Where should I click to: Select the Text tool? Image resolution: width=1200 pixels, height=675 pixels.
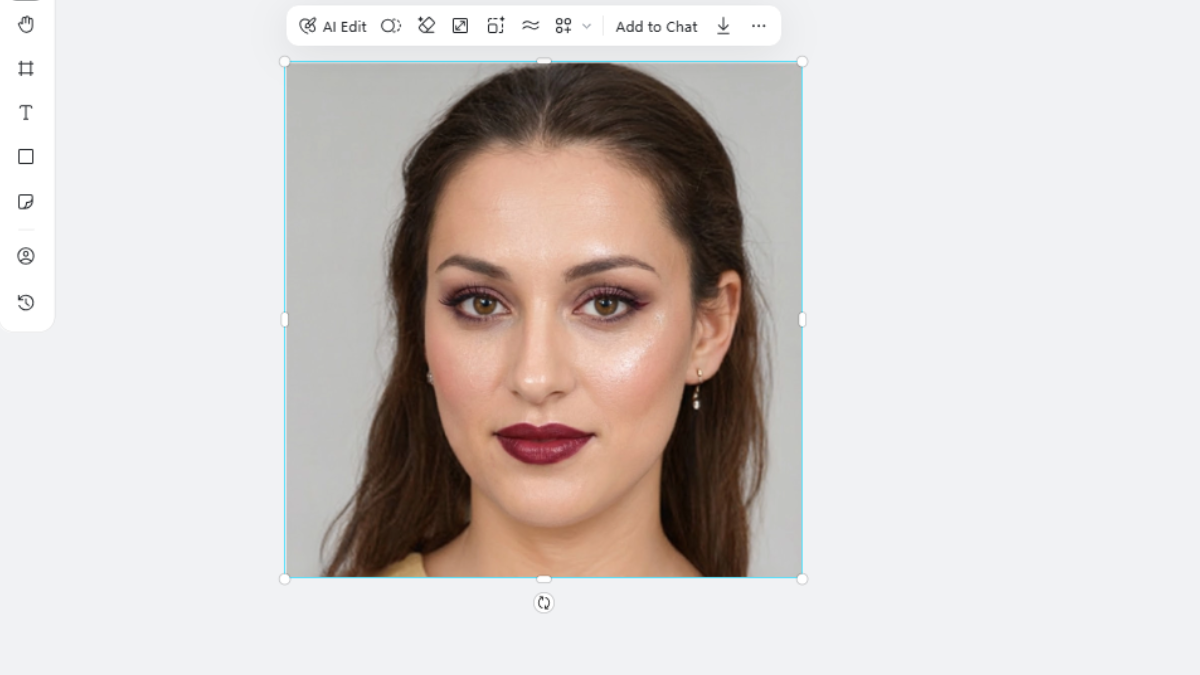click(27, 112)
